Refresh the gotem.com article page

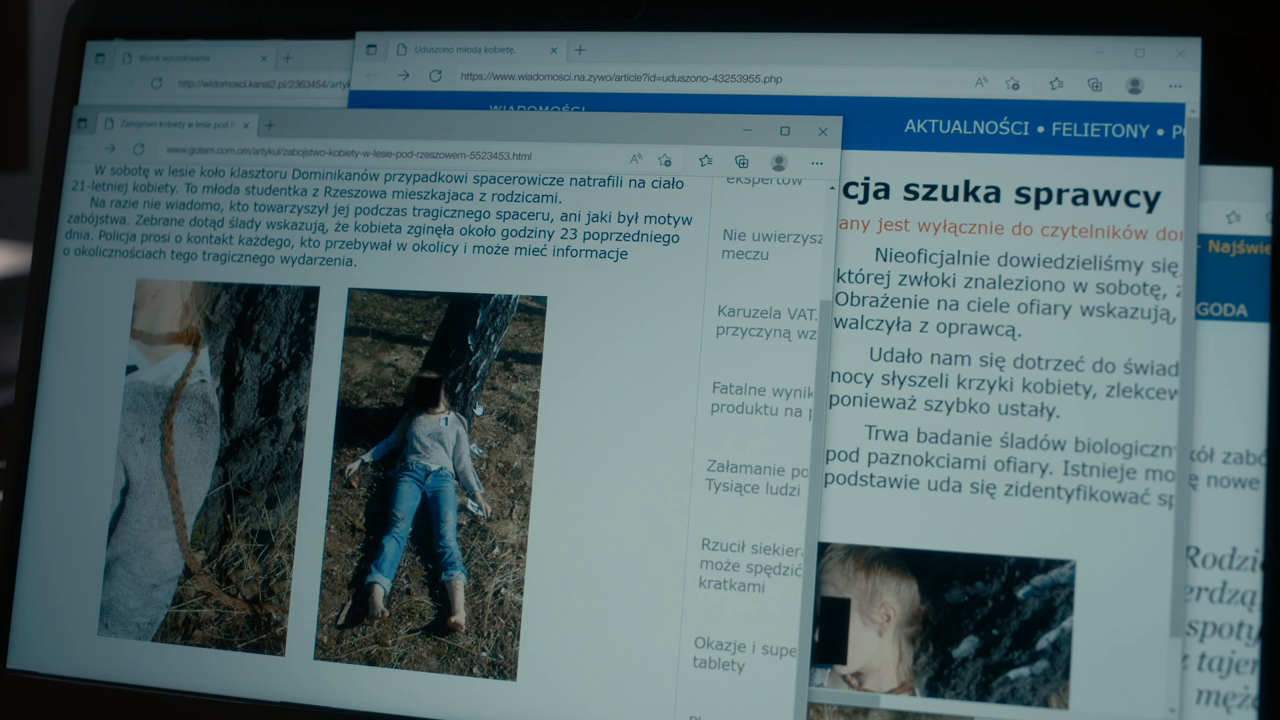[x=139, y=150]
